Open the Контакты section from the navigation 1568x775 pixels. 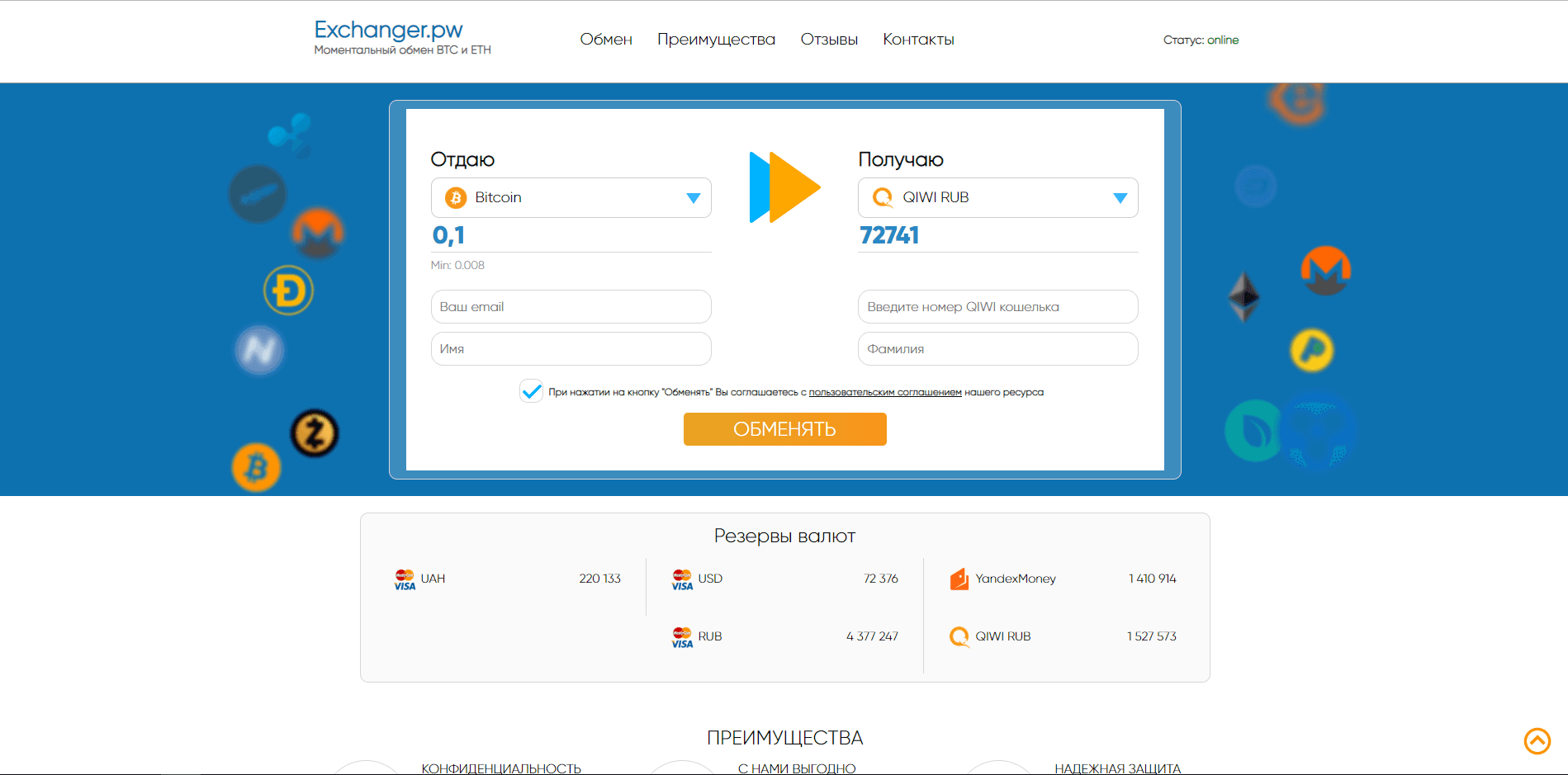coord(917,39)
